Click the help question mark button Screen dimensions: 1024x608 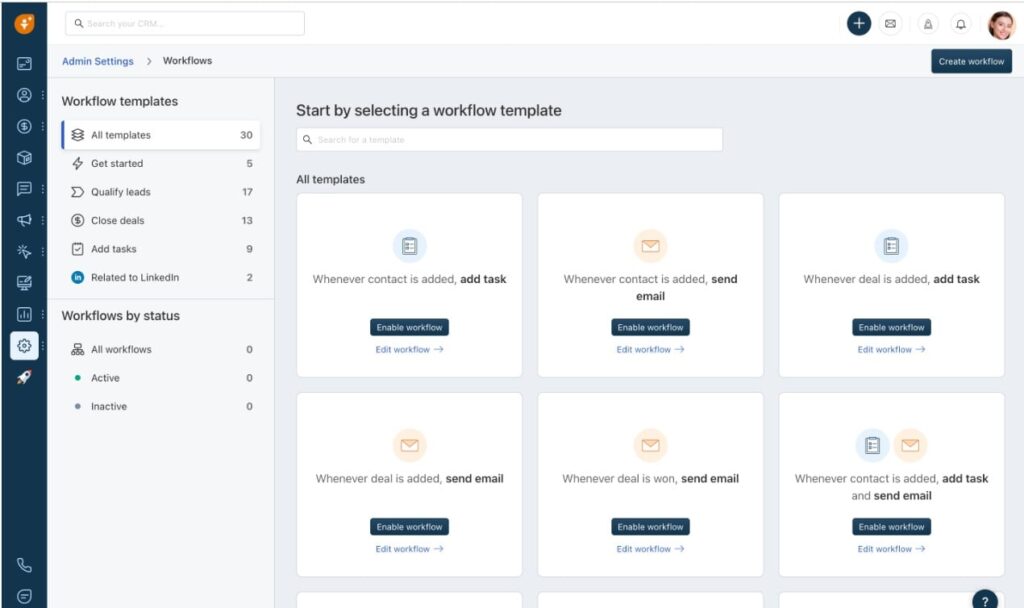click(x=985, y=601)
